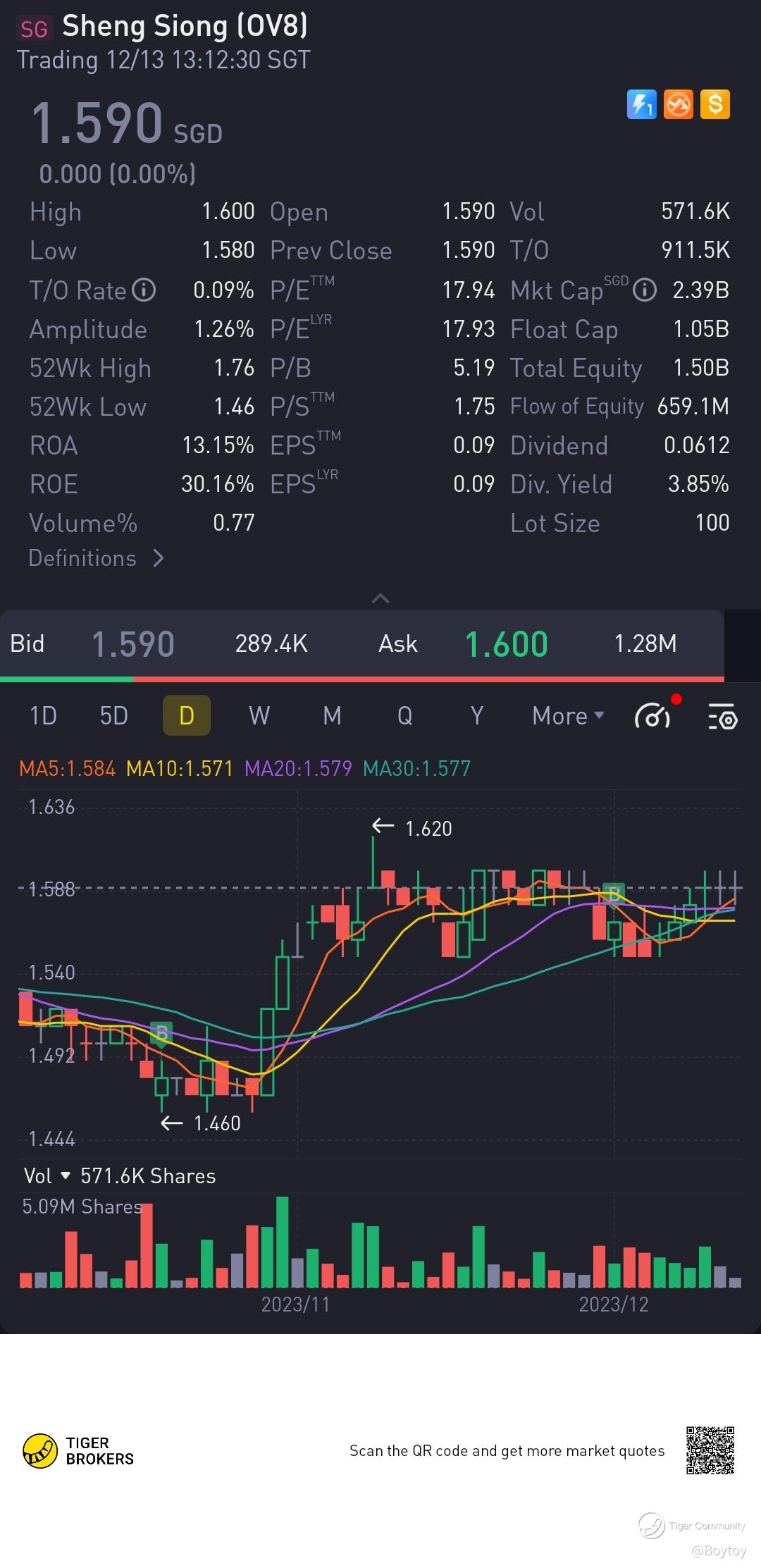Viewport: 761px width, 1568px height.
Task: Tap the MA5:1.584 legend label
Action: point(67,768)
